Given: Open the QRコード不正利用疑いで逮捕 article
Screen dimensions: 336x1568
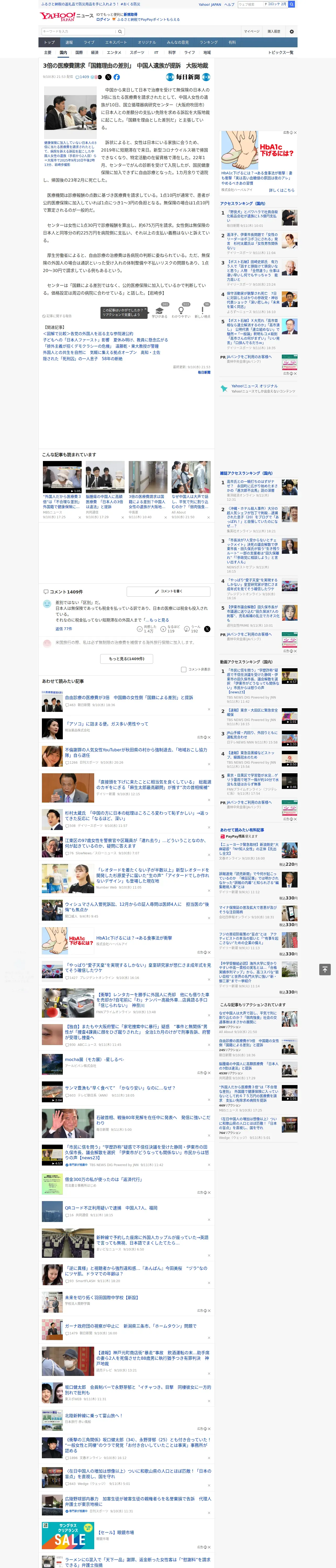Looking at the screenshot, I should point(111,1208).
